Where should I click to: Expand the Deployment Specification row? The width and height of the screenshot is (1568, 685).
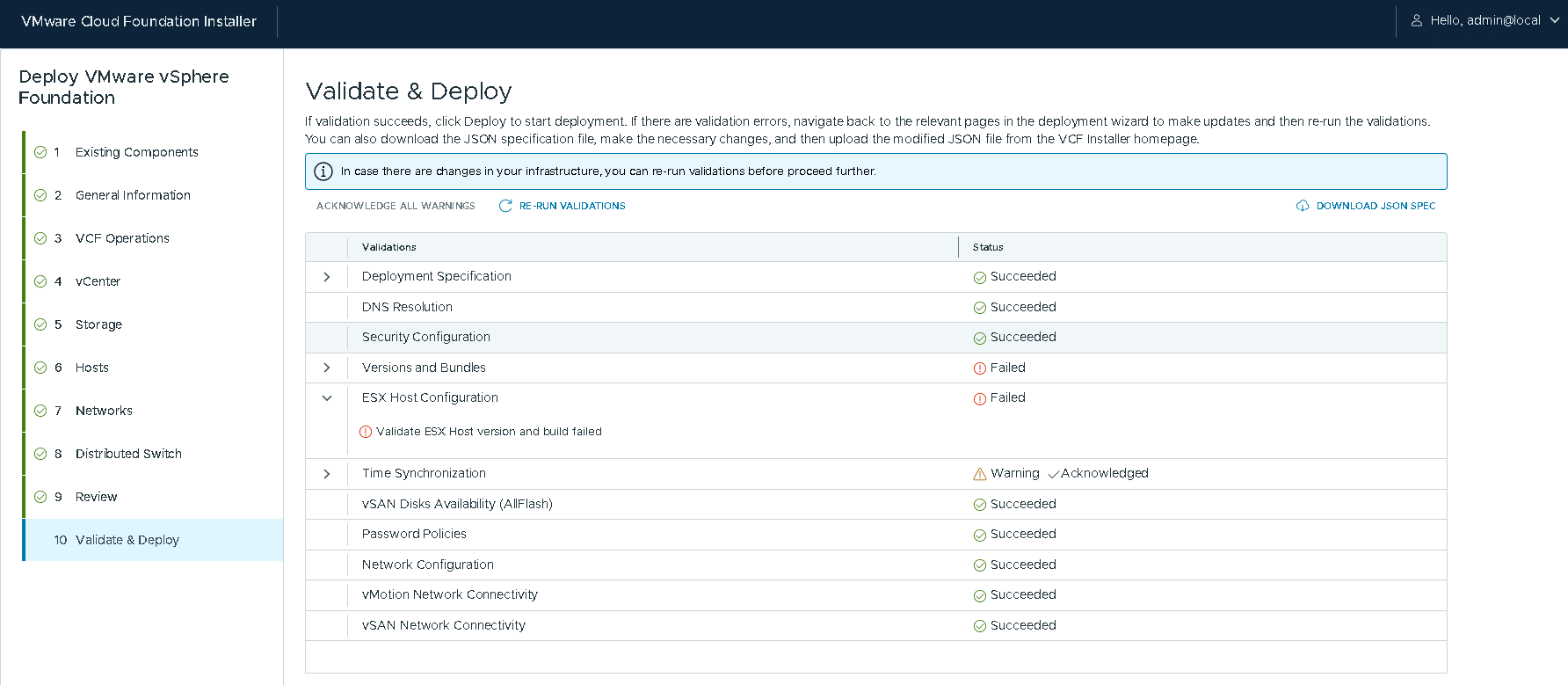coord(327,277)
